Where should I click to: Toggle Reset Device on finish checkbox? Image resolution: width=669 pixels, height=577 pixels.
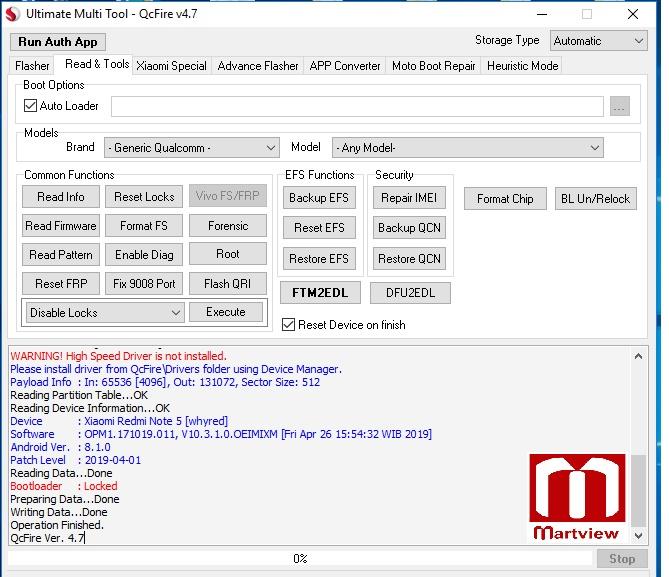(289, 325)
